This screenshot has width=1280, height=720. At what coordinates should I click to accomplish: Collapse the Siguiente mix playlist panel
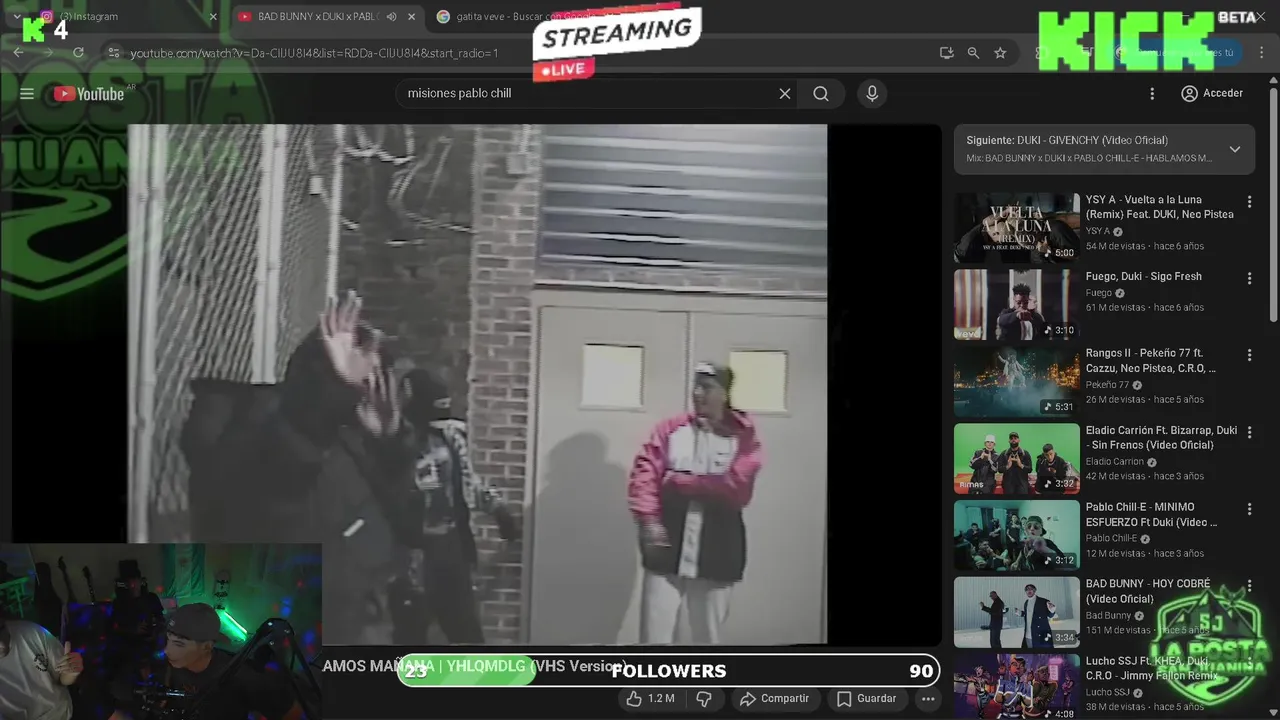pyautogui.click(x=1234, y=149)
